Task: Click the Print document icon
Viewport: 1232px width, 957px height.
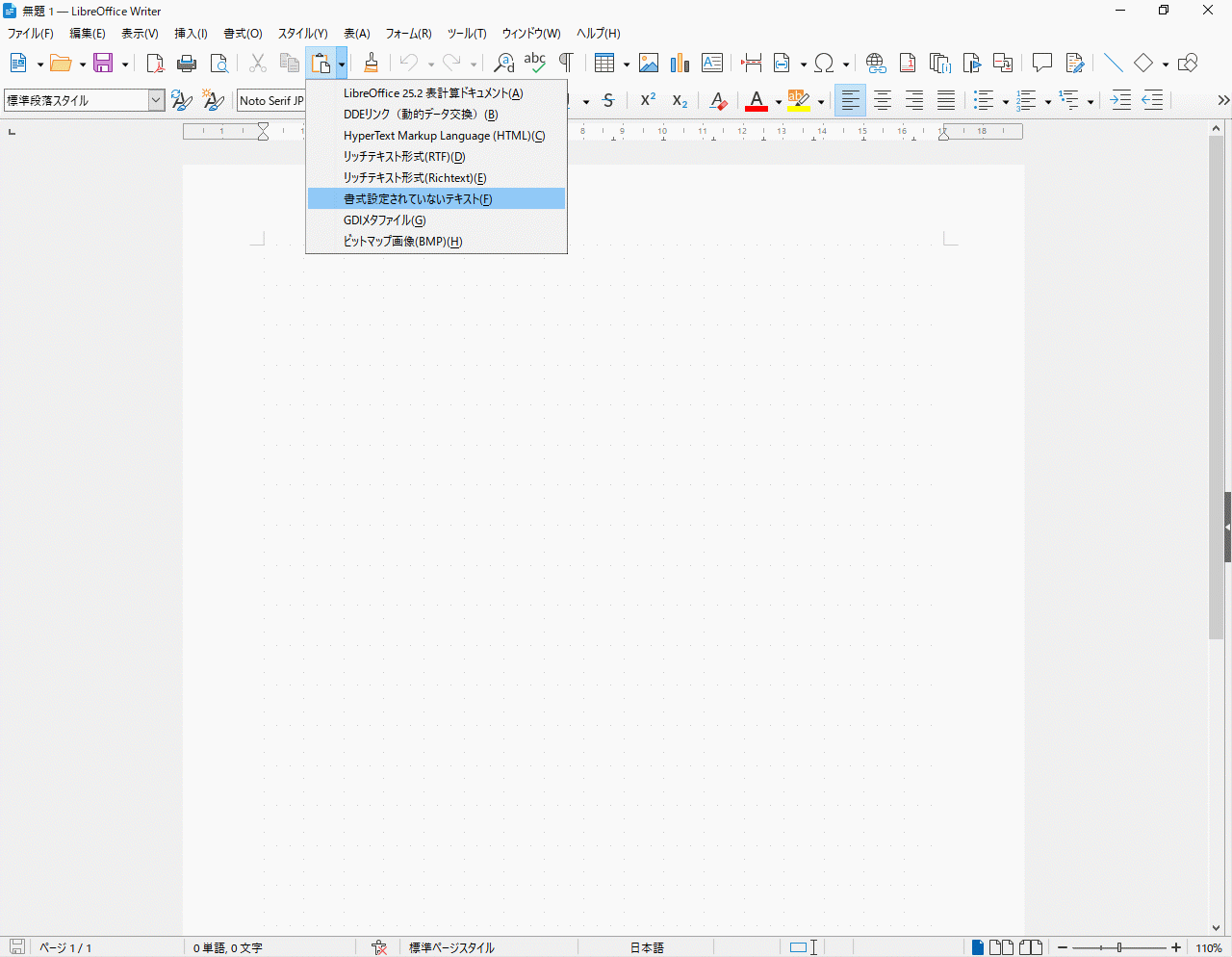Action: pyautogui.click(x=187, y=64)
